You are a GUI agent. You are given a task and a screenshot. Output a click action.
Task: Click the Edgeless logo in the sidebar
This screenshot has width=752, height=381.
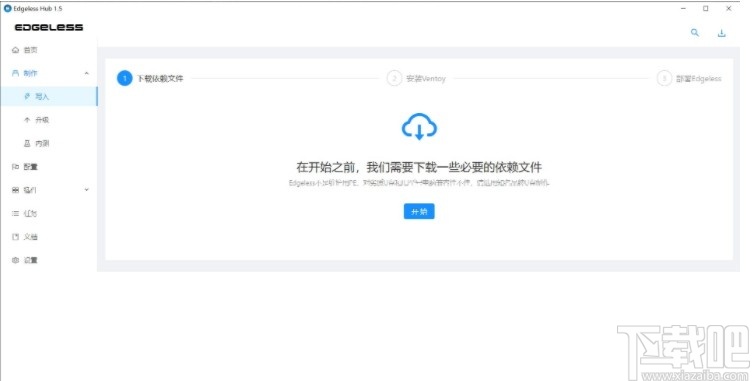49,27
